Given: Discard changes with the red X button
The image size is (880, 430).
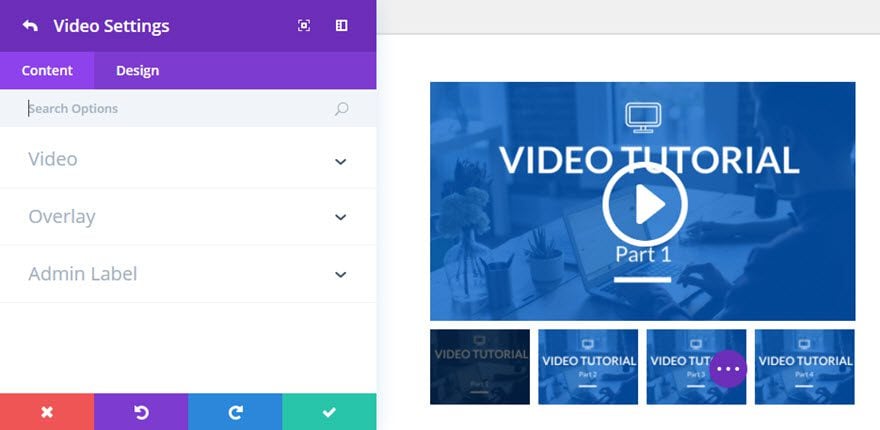Looking at the screenshot, I should (x=47, y=412).
